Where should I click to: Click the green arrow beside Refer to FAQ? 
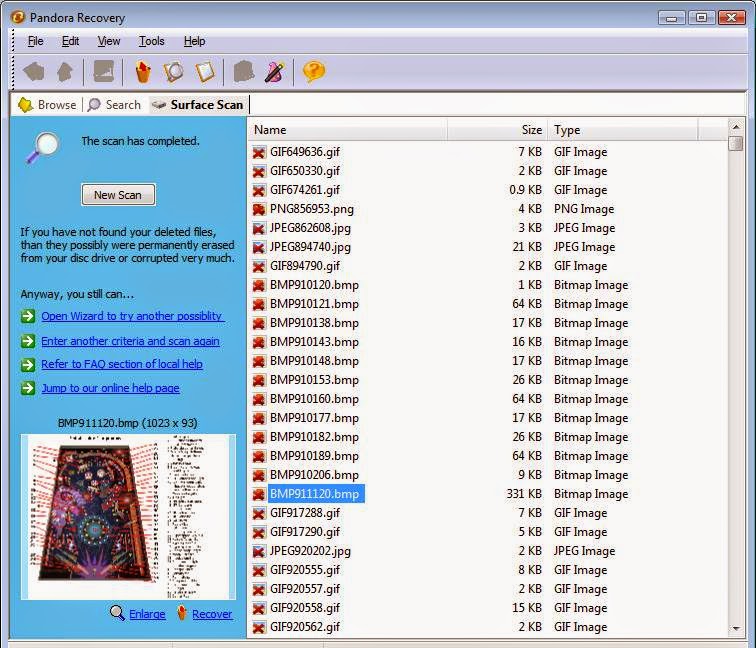click(28, 364)
